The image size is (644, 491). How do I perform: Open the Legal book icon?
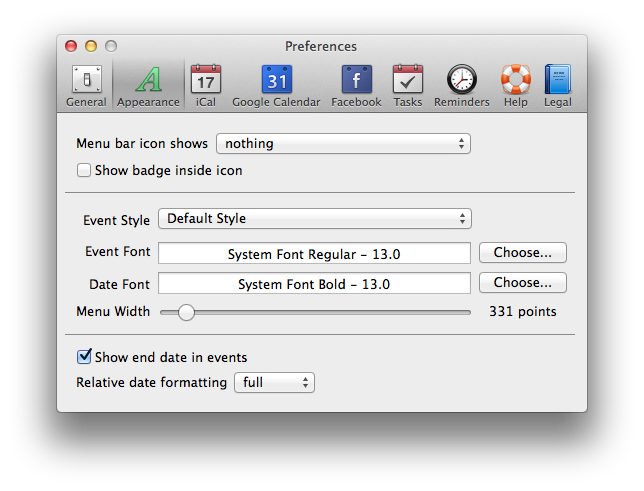[558, 80]
